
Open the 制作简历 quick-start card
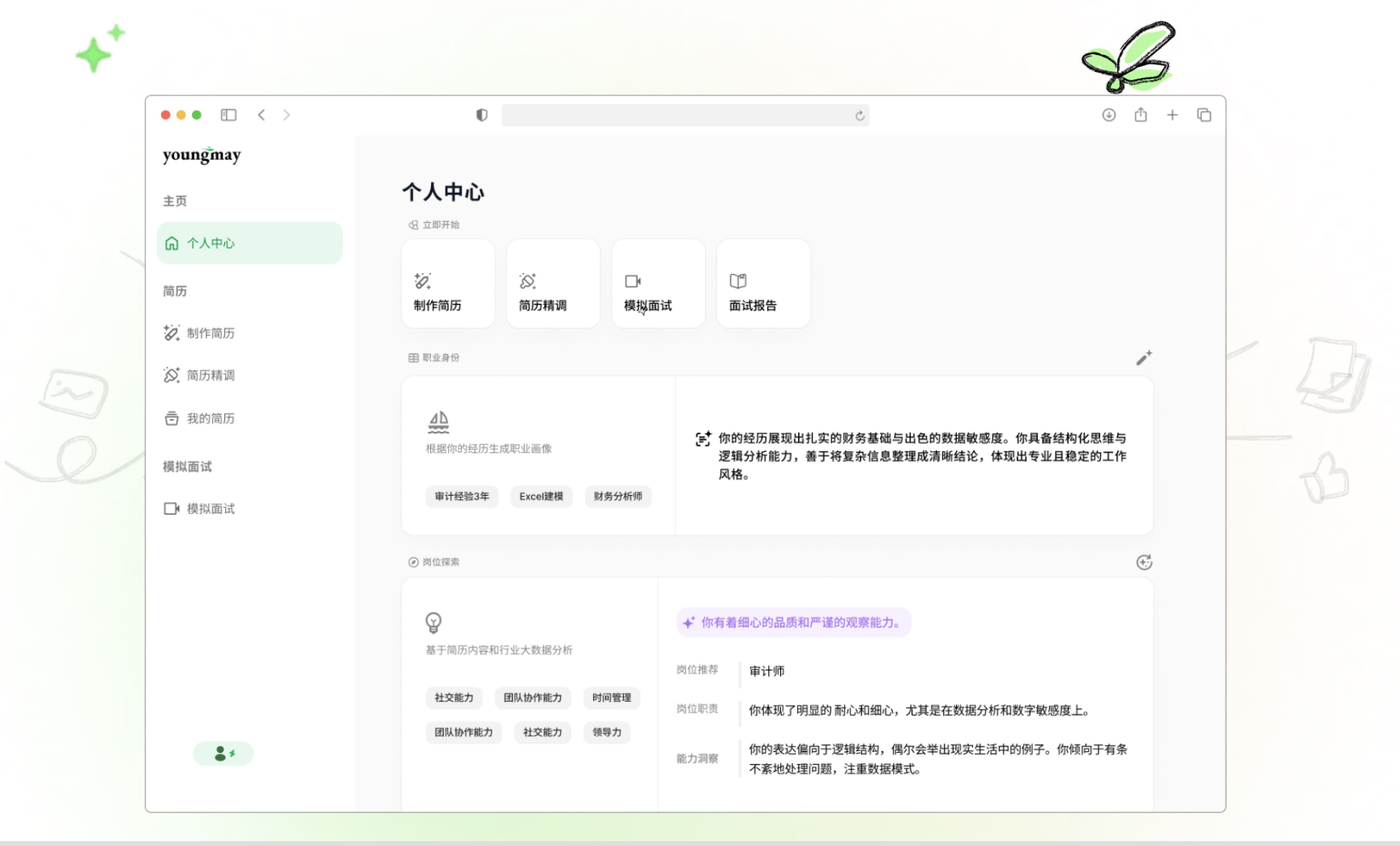(x=448, y=284)
